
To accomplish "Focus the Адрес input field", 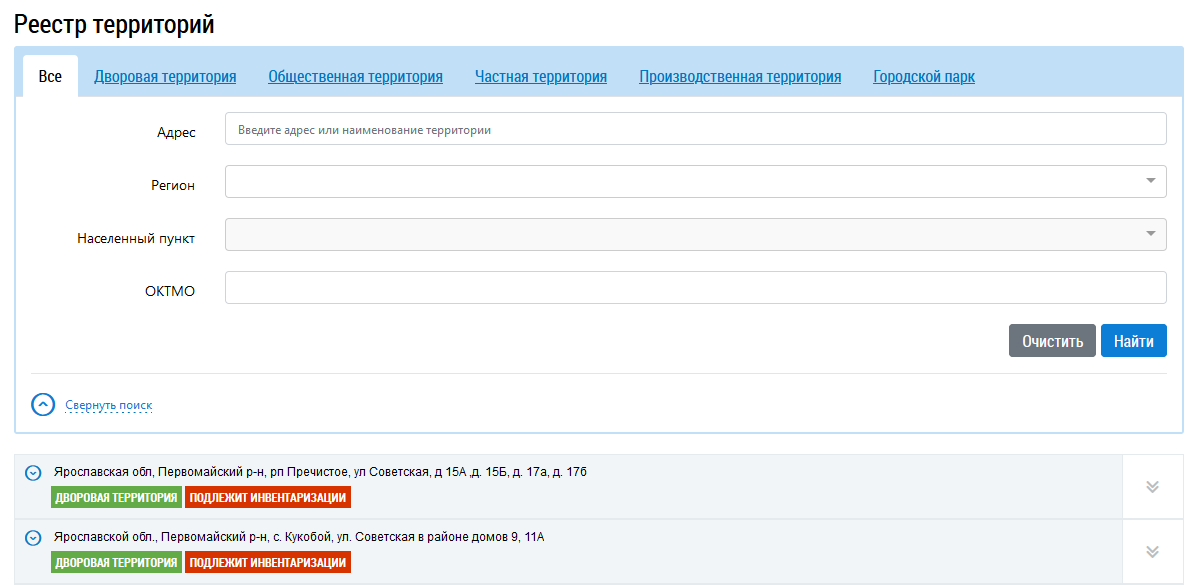I will 695,129.
